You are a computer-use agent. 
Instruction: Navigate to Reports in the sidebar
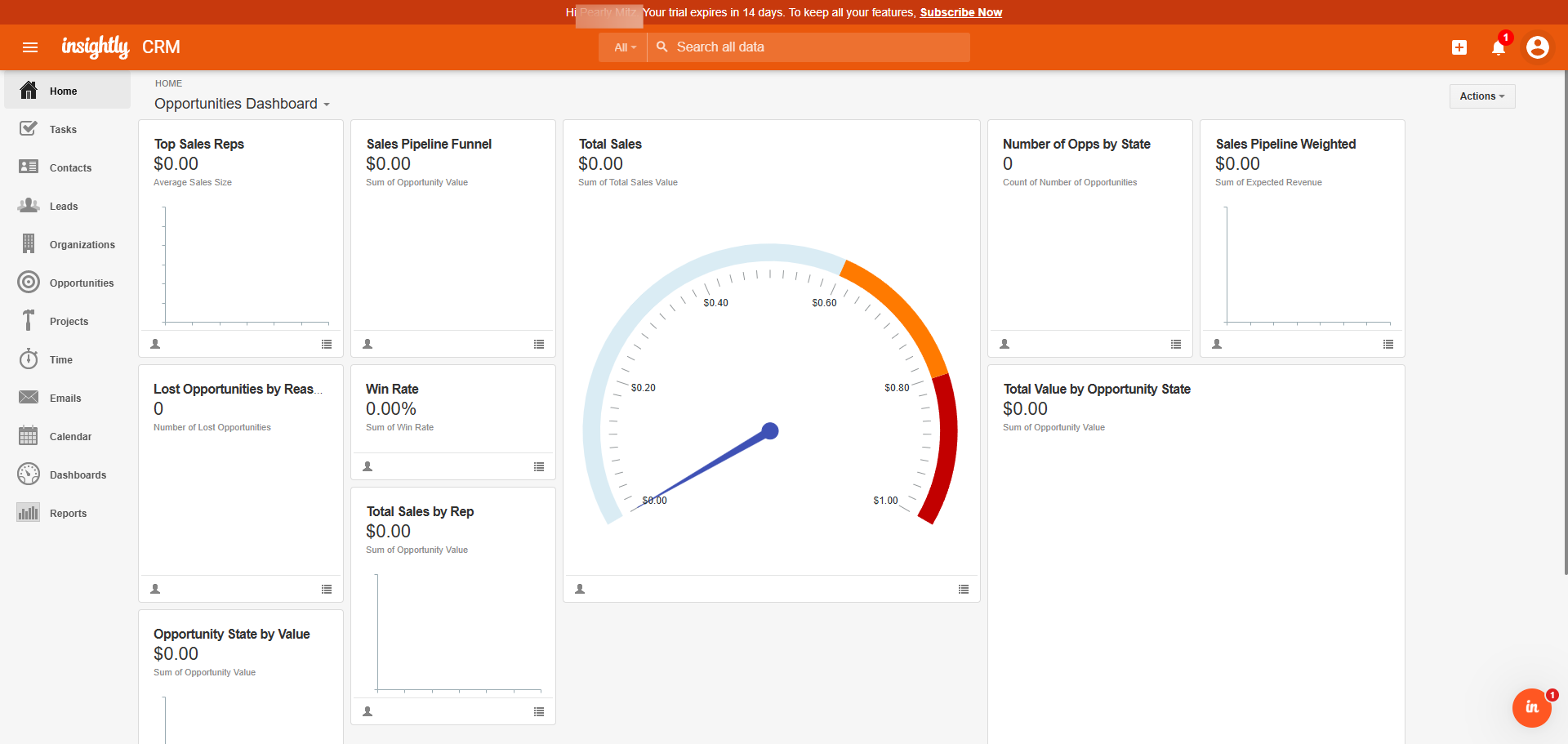coord(68,514)
